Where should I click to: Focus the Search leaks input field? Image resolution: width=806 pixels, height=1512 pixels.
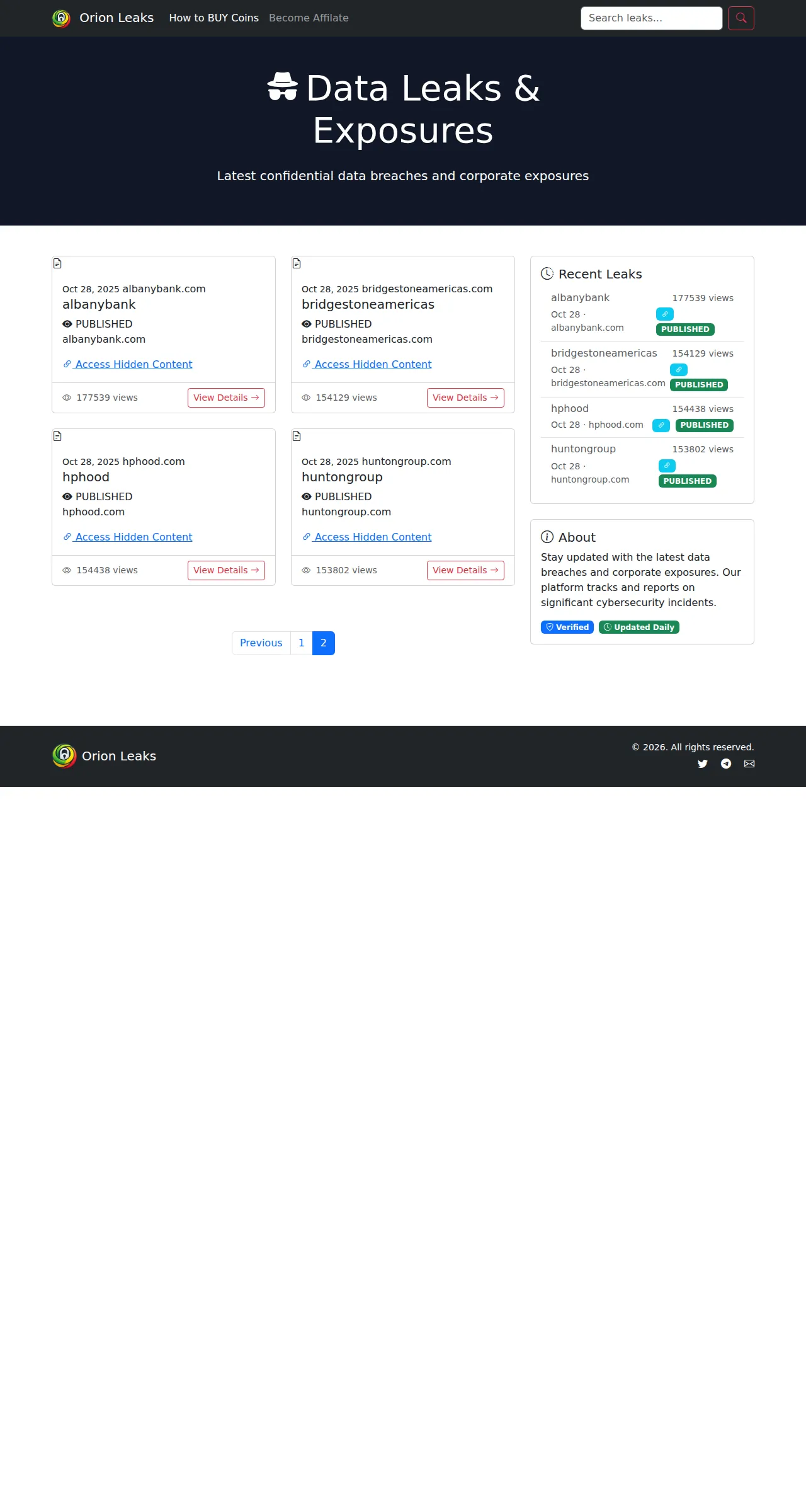[652, 18]
